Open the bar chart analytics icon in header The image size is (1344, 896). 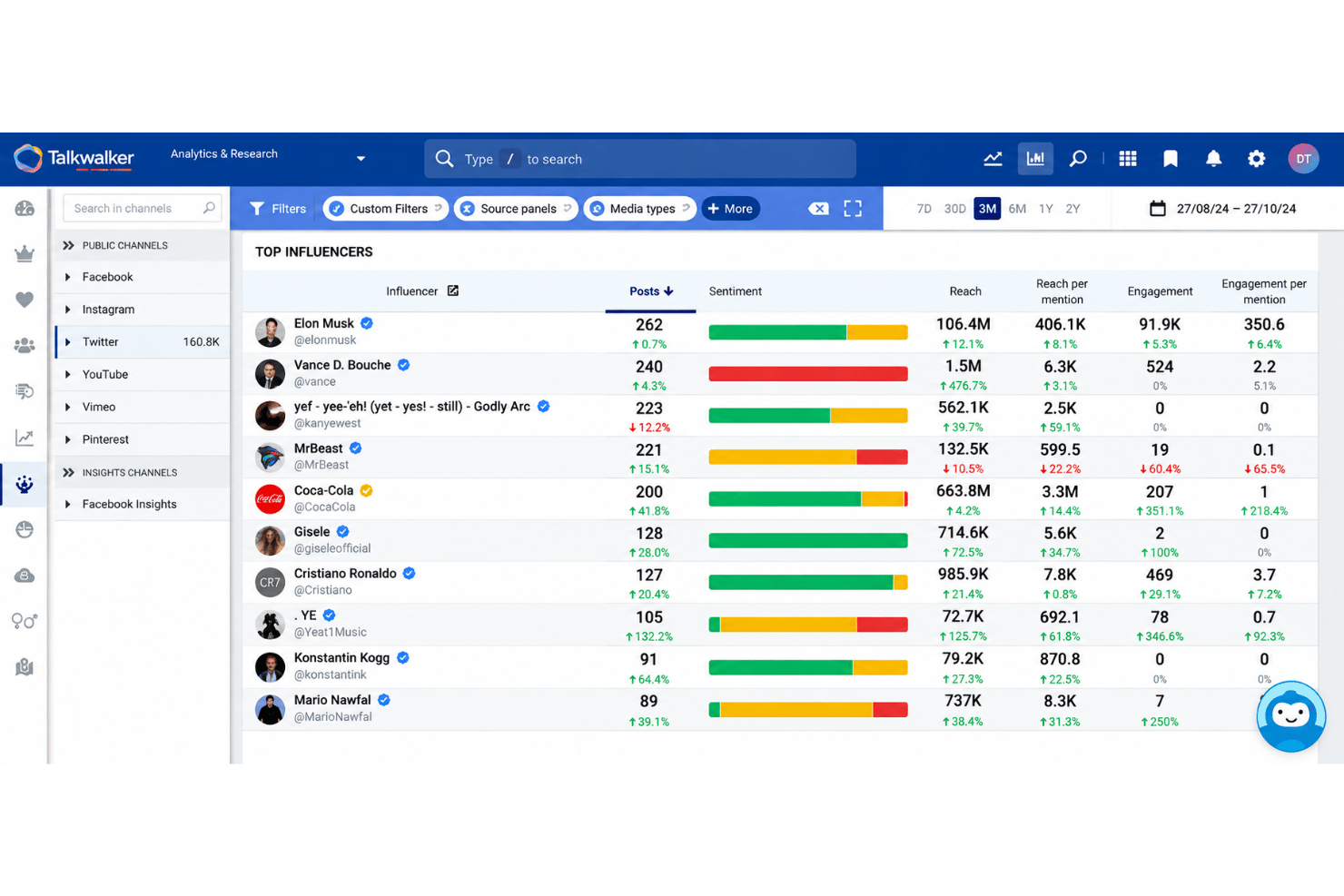1035,159
